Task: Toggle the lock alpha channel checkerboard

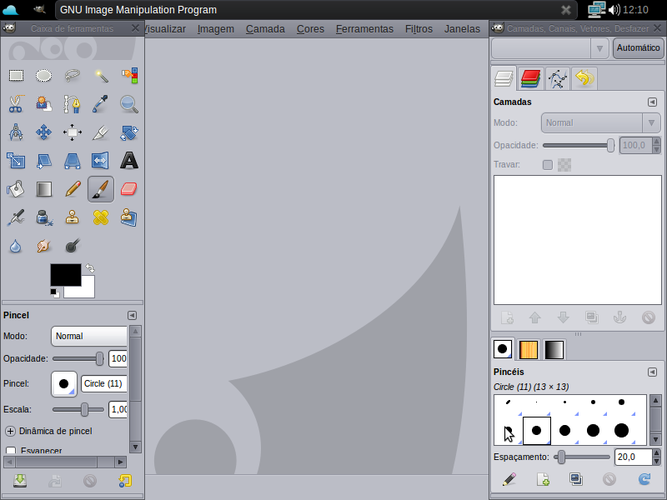Action: [564, 165]
